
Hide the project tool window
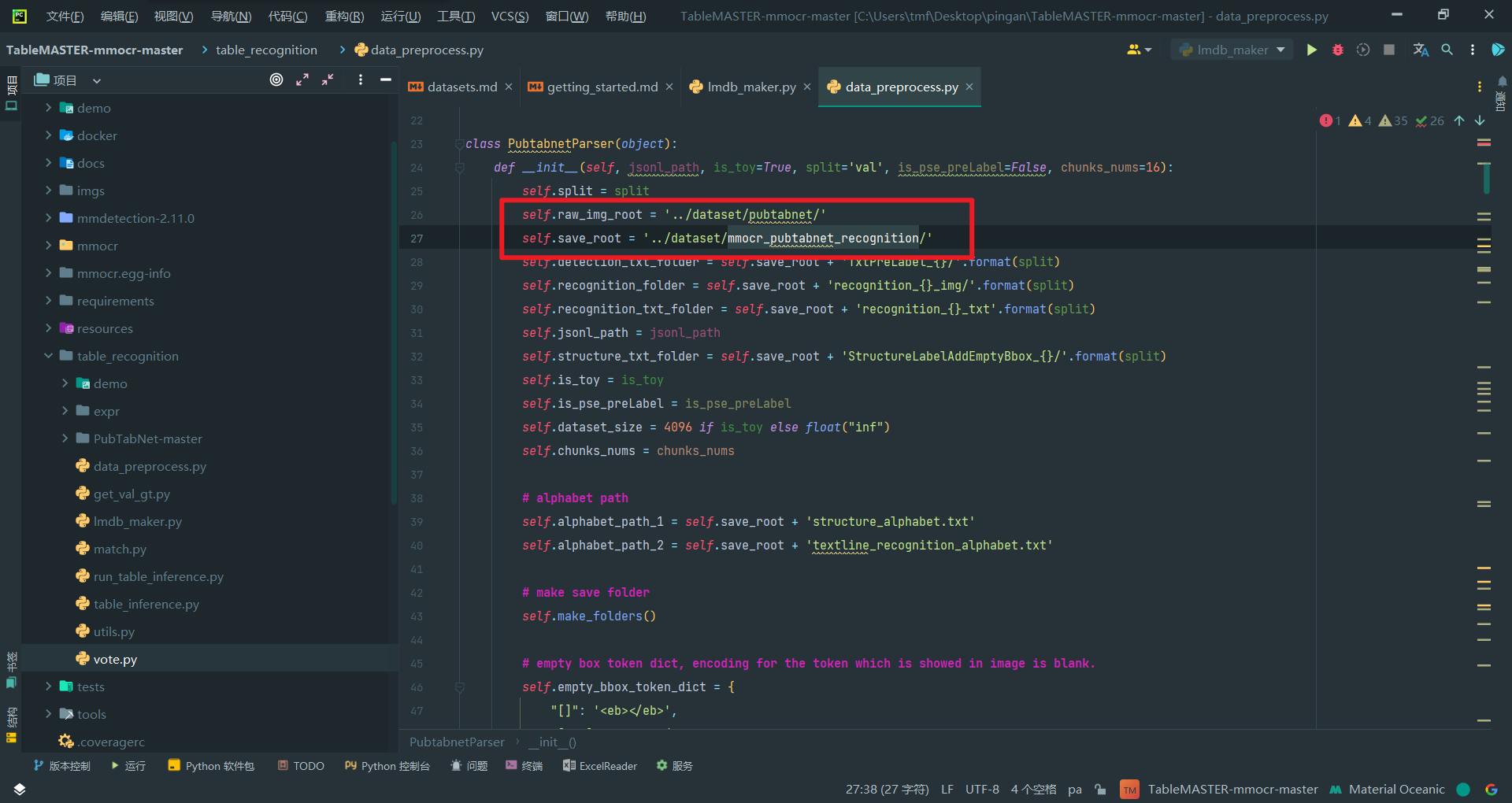386,80
